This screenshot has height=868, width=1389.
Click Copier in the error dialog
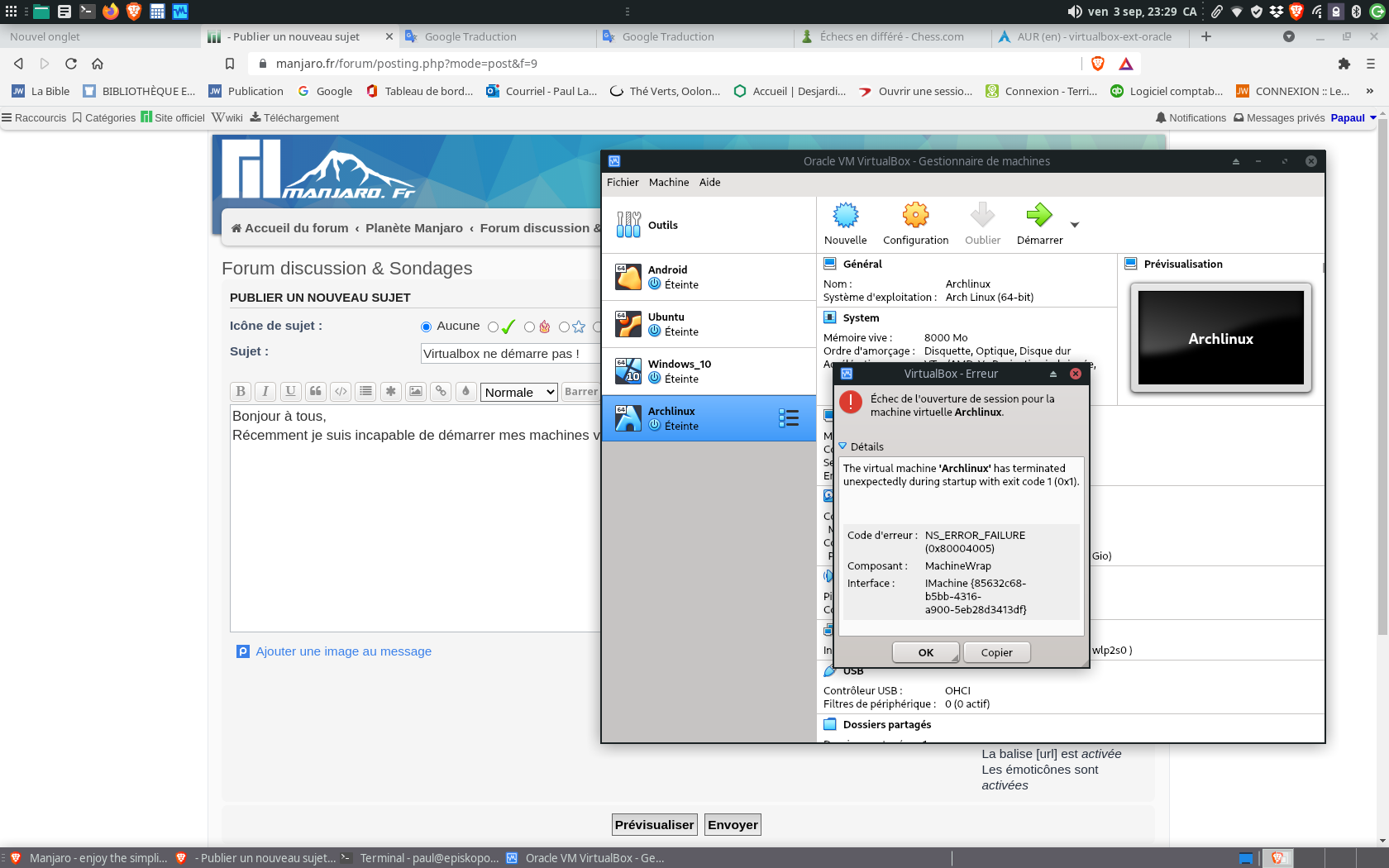[x=997, y=652]
